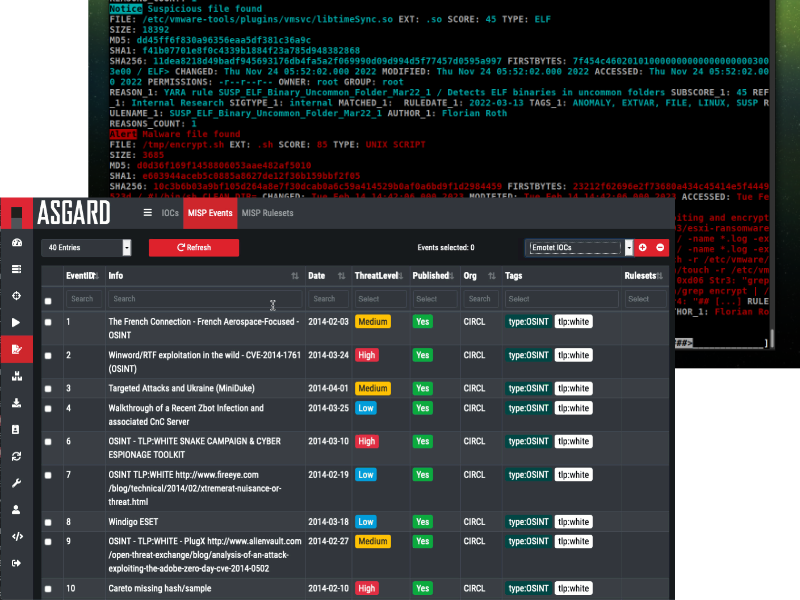Select the Winword/RTF exploitation event checkbox

click(48, 355)
